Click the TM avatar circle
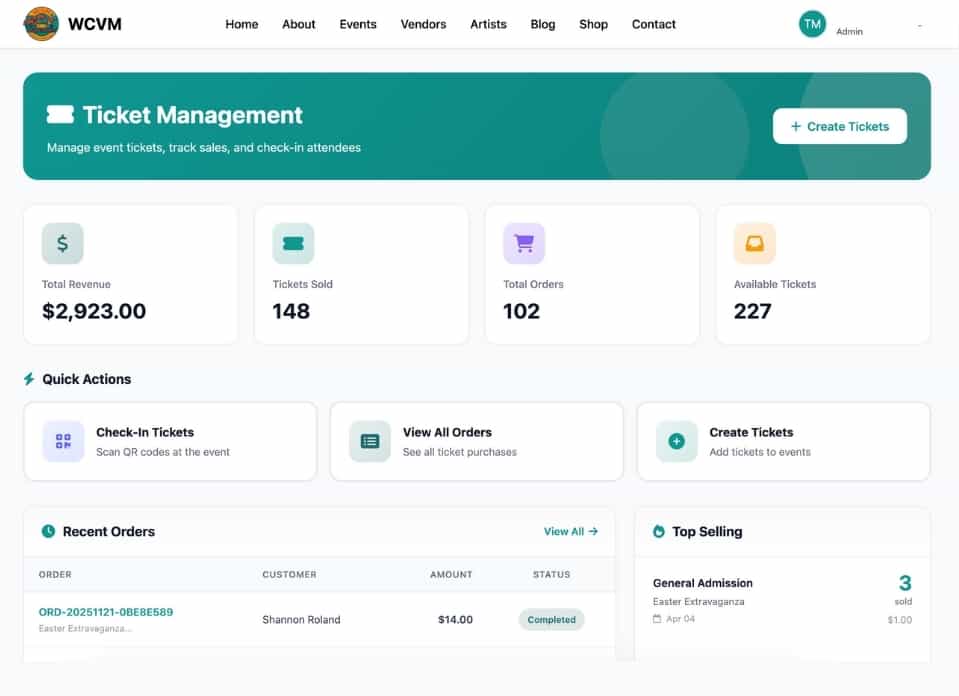This screenshot has height=696, width=959. click(x=812, y=23)
